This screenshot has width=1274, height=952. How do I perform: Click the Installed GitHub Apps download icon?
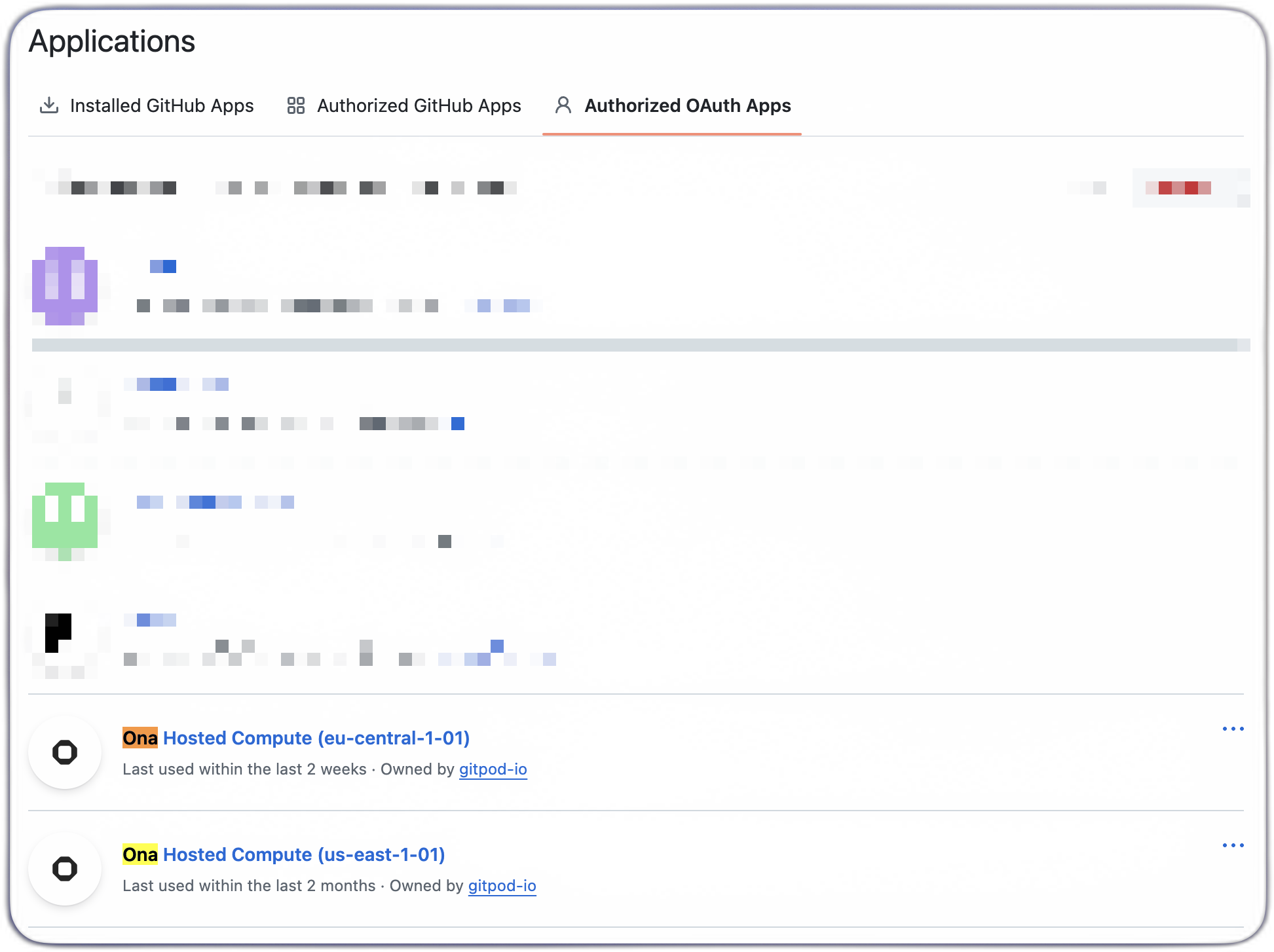pos(49,105)
